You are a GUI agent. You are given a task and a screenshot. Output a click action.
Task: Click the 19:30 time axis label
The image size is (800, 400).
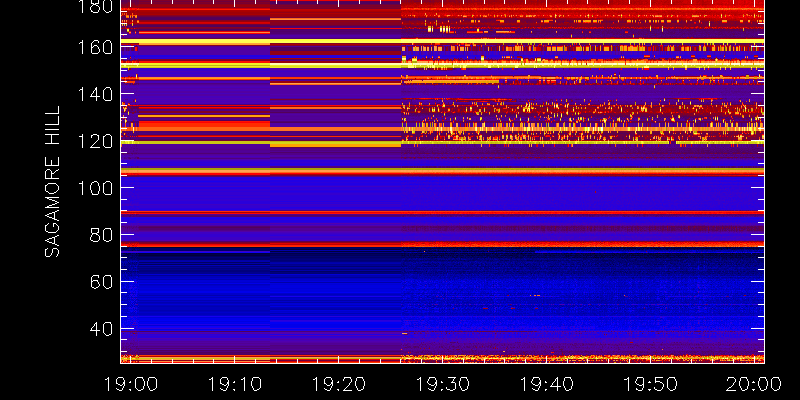(x=442, y=384)
